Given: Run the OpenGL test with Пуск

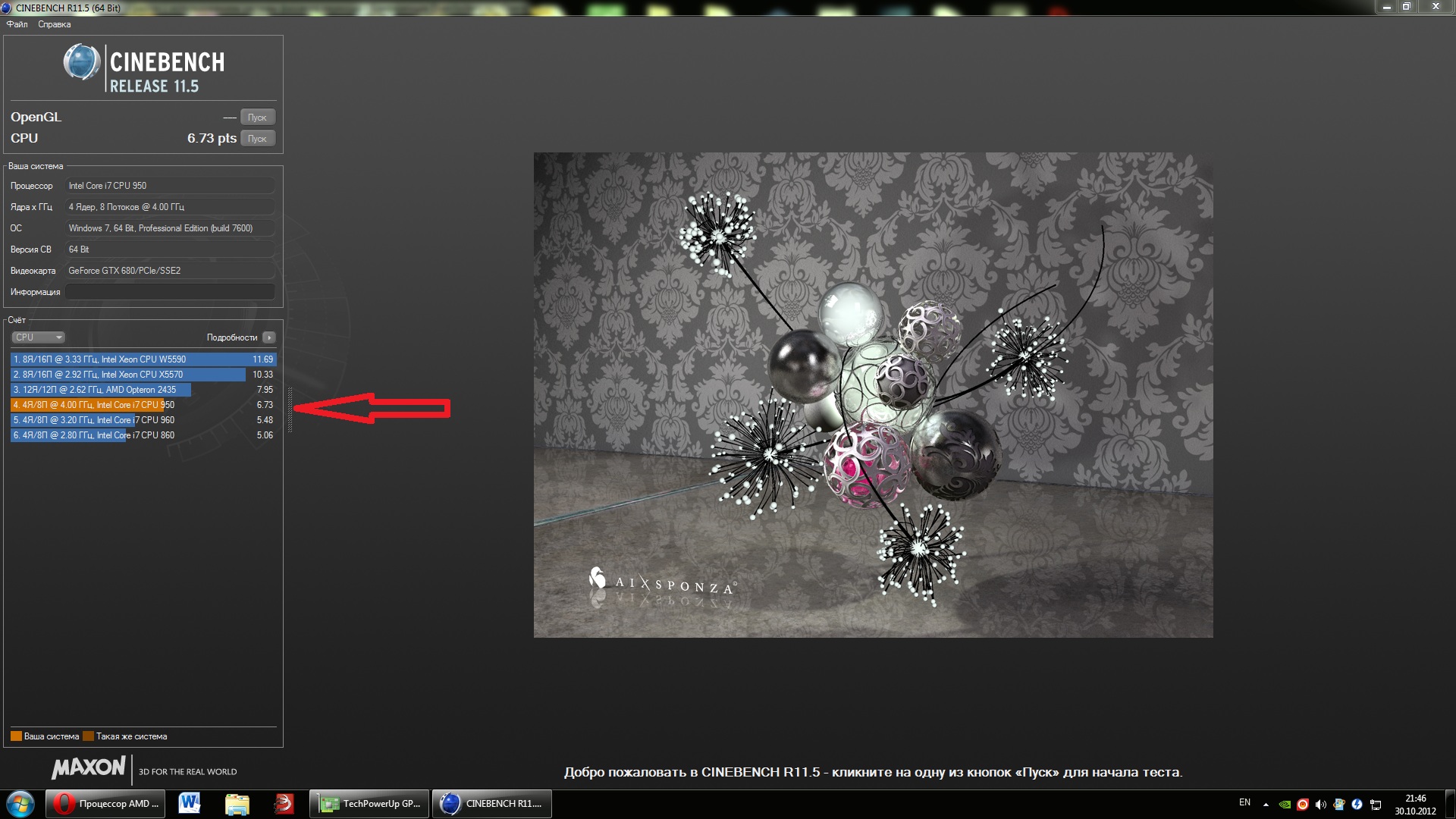Looking at the screenshot, I should click(x=257, y=118).
